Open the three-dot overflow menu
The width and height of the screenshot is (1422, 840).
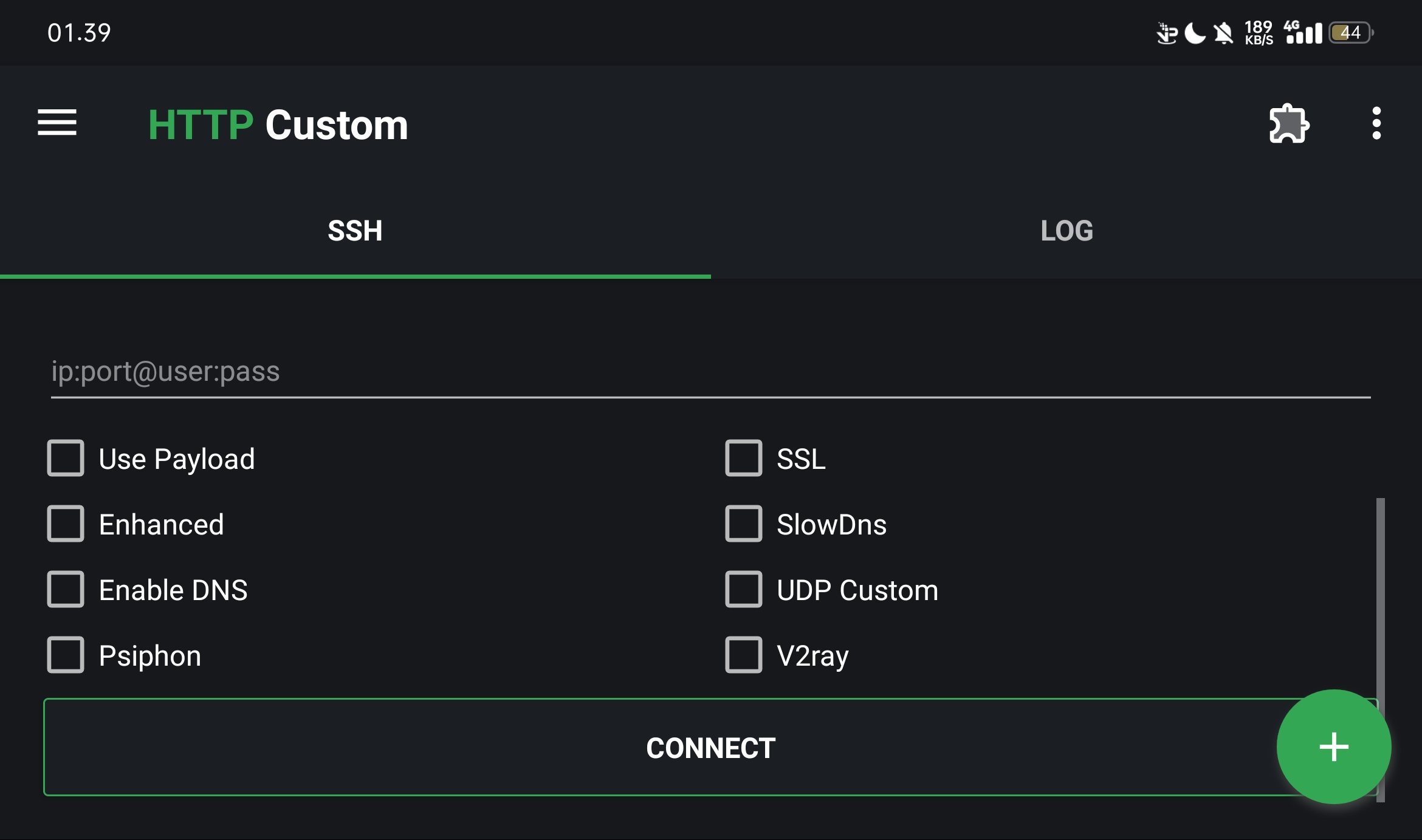coord(1376,124)
